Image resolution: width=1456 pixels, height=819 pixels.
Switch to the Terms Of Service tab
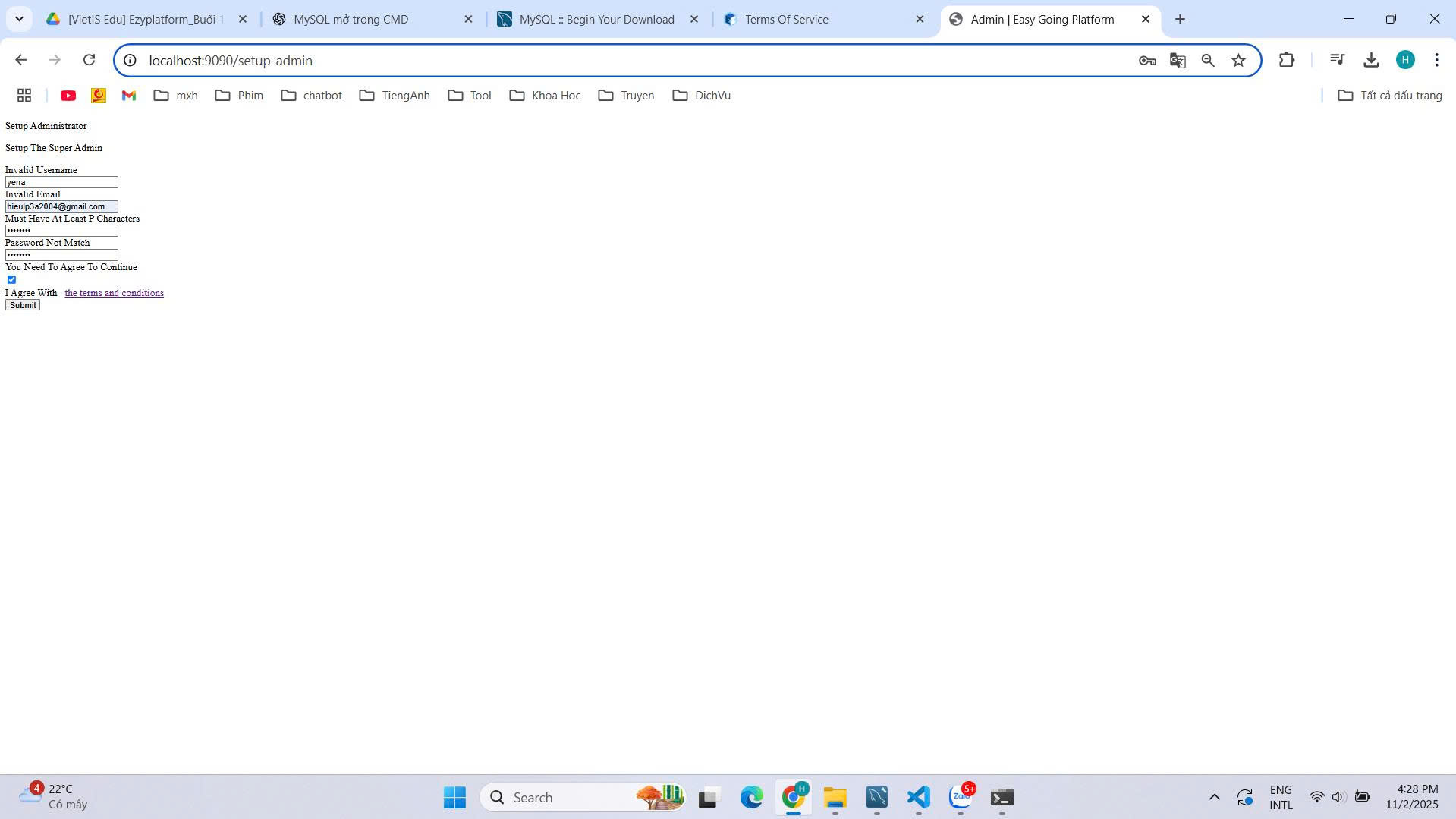786,20
